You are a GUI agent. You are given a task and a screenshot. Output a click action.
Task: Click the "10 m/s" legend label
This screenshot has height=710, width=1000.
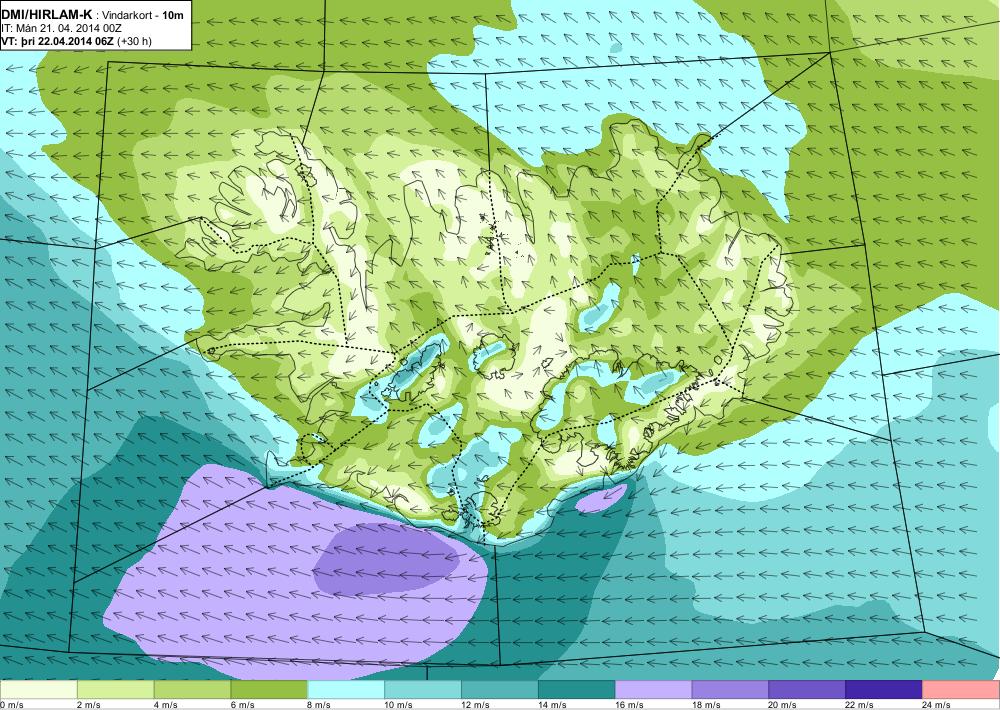(x=399, y=705)
